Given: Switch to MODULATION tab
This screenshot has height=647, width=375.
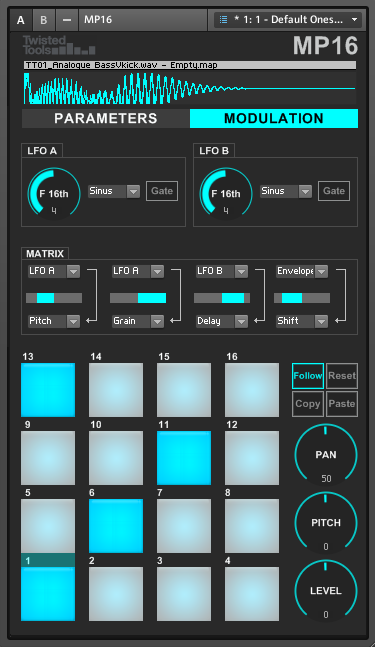Looking at the screenshot, I should (x=274, y=118).
